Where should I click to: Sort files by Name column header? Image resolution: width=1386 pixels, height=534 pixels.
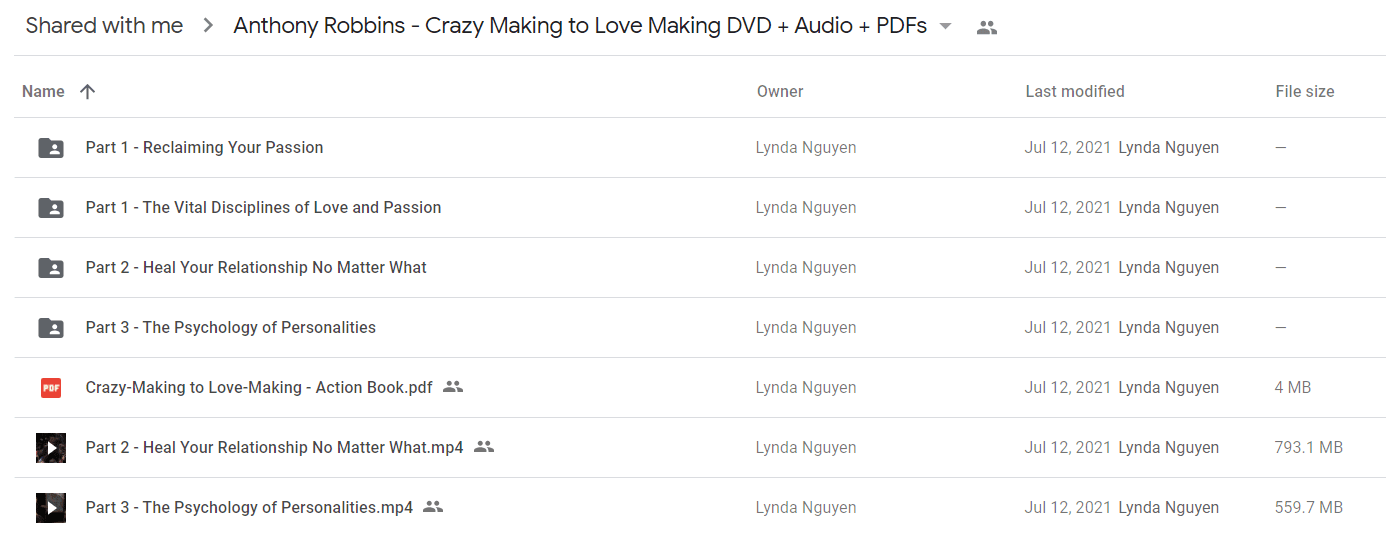43,91
